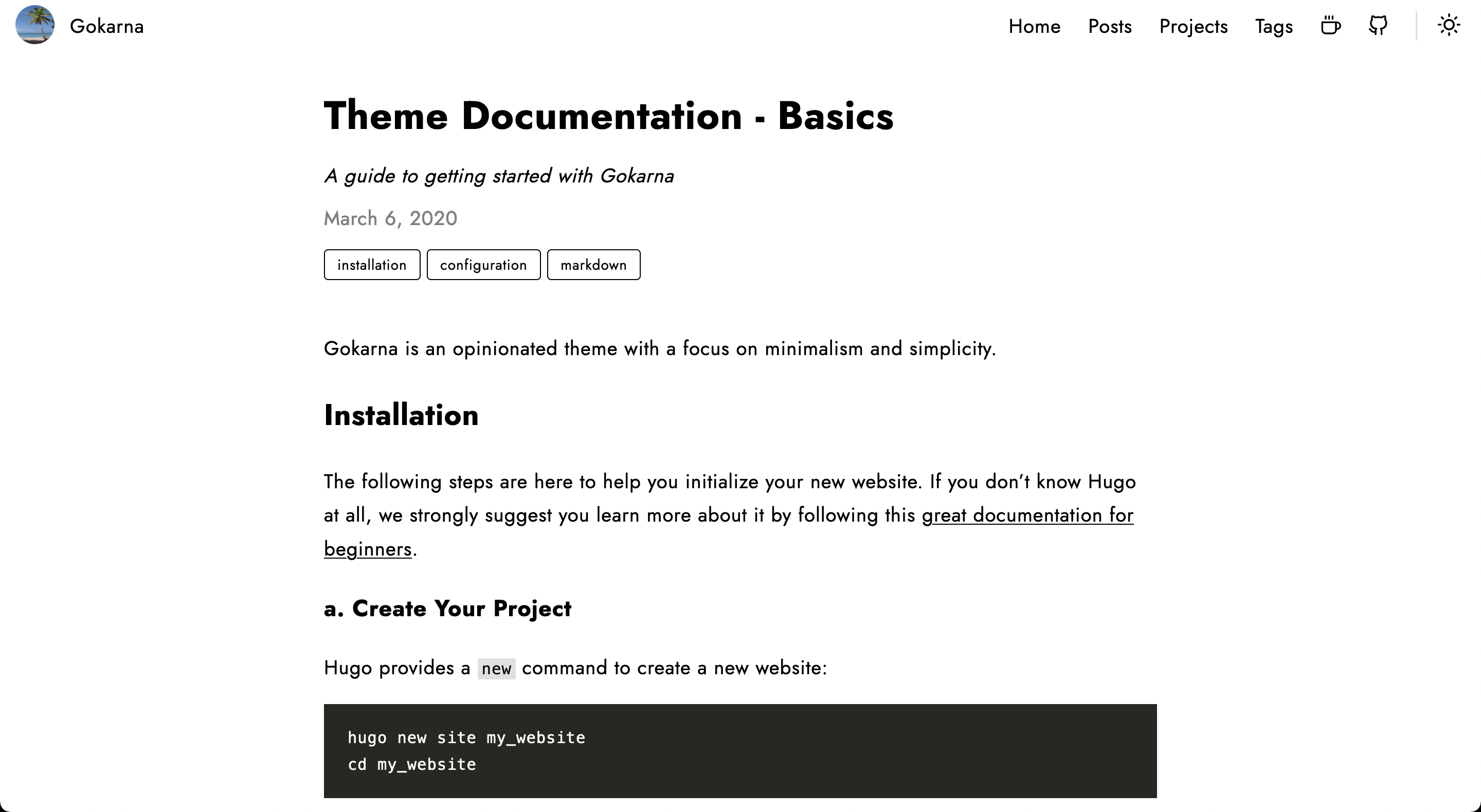Click the Theme Documentation - Basics heading
The height and width of the screenshot is (812, 1481).
point(608,116)
